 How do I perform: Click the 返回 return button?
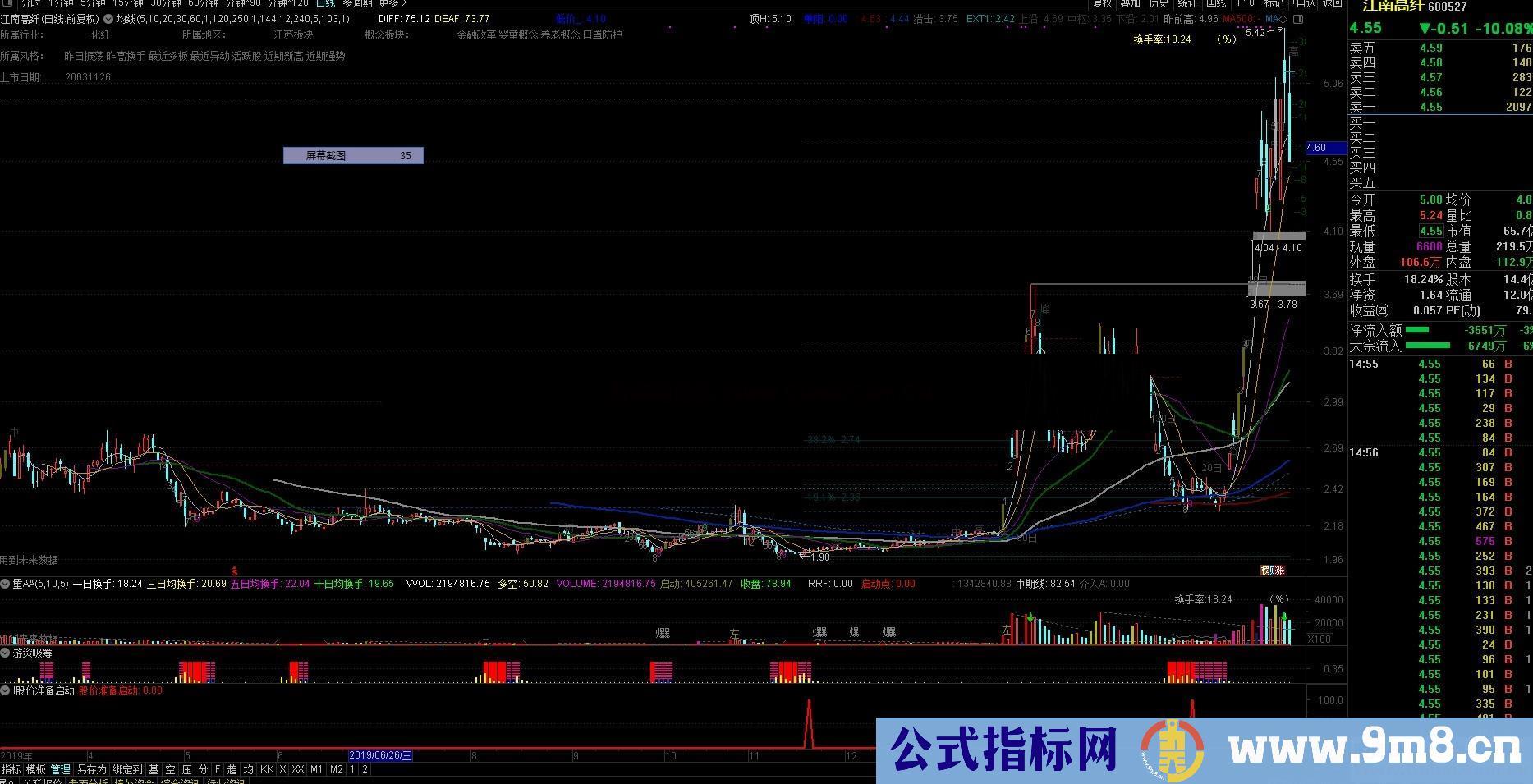[x=1332, y=5]
